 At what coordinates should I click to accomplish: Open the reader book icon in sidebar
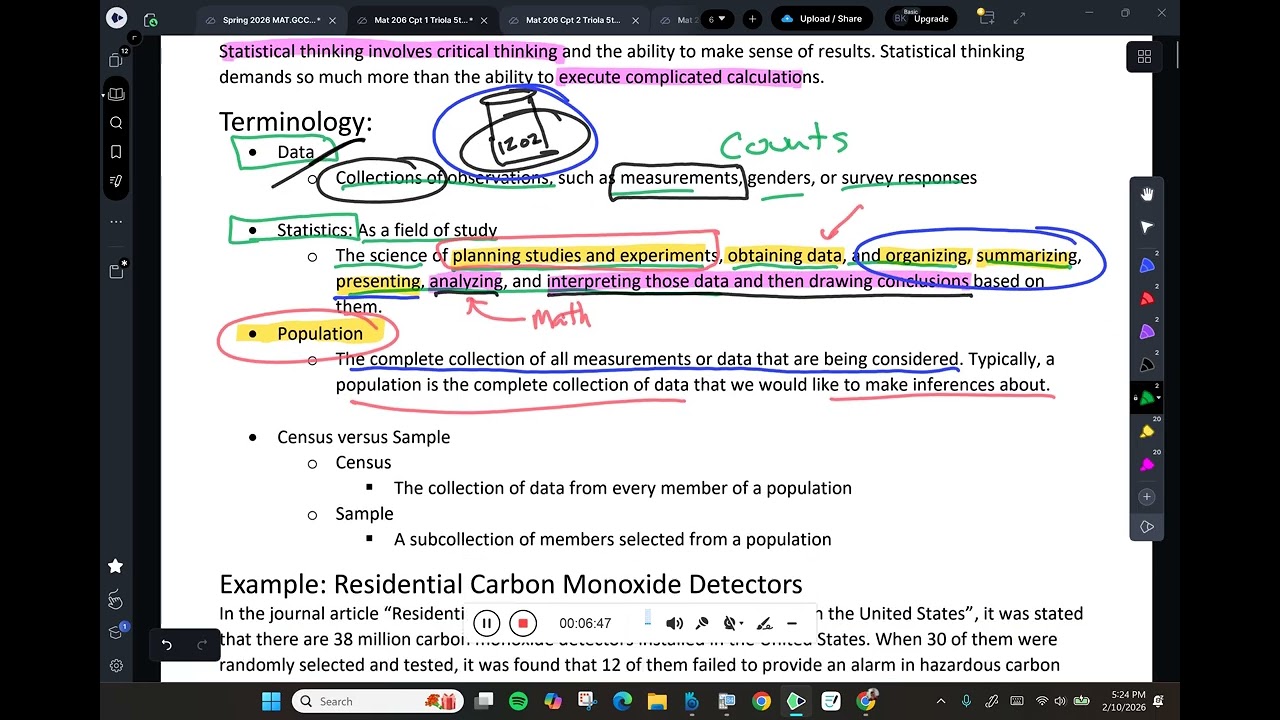coord(116,94)
